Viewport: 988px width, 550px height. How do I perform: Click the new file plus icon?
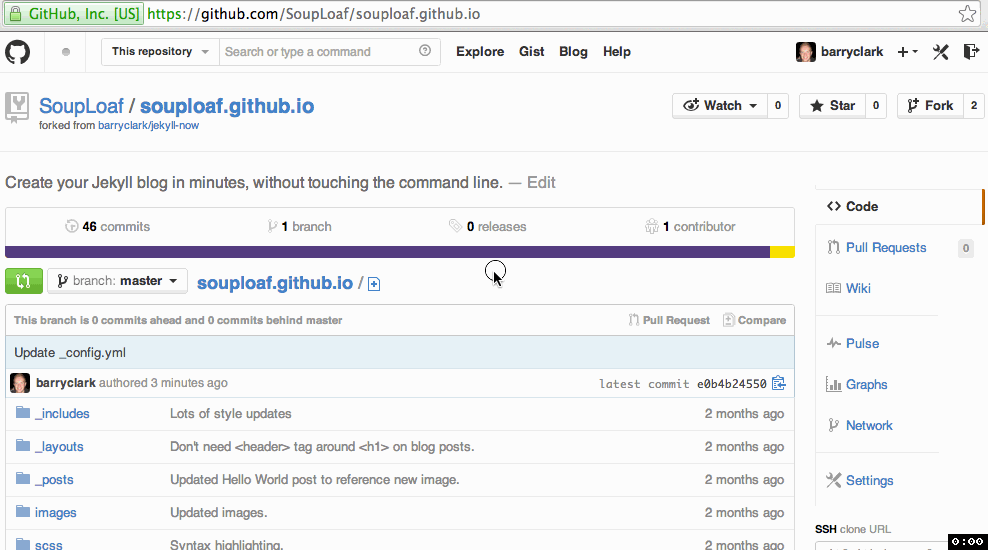[374, 284]
